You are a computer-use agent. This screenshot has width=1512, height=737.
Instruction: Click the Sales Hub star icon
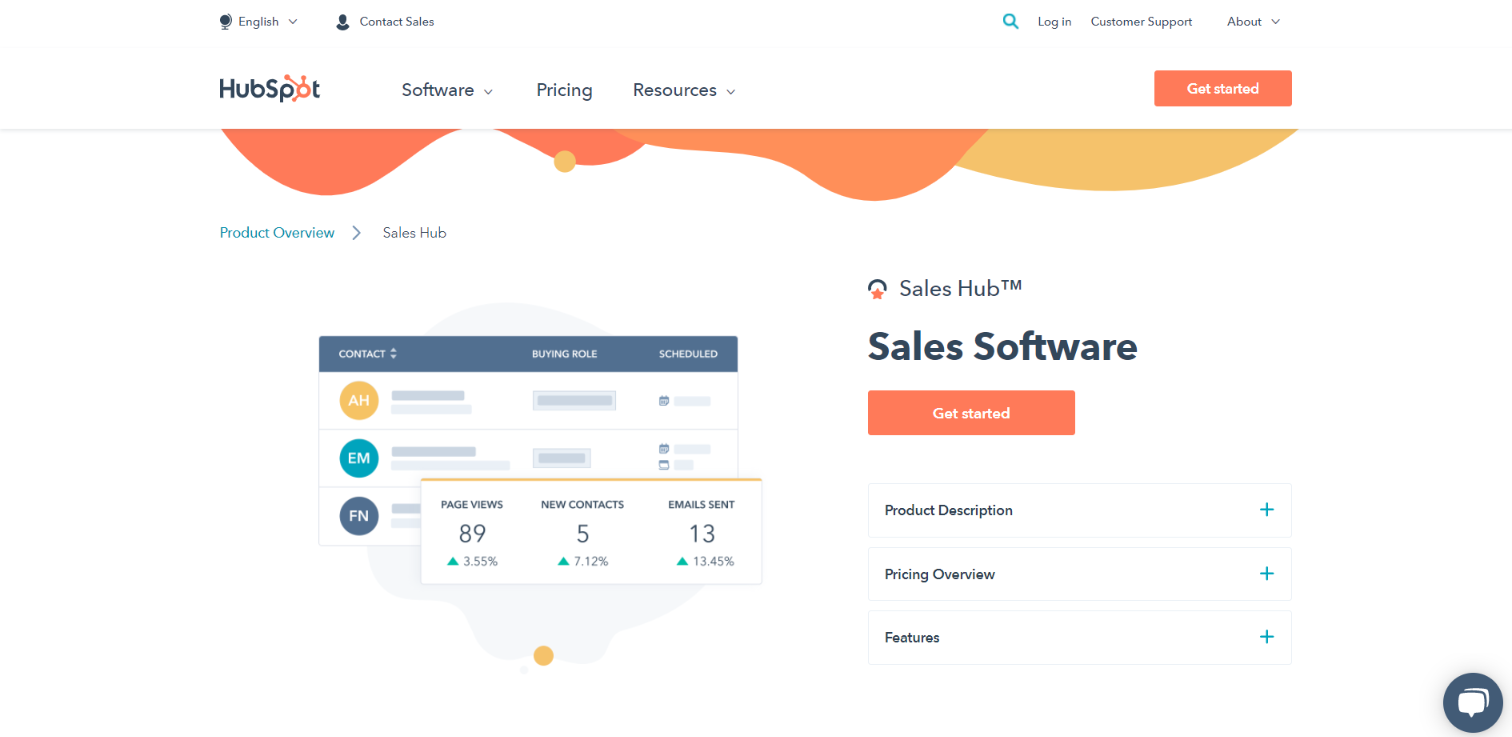(877, 290)
